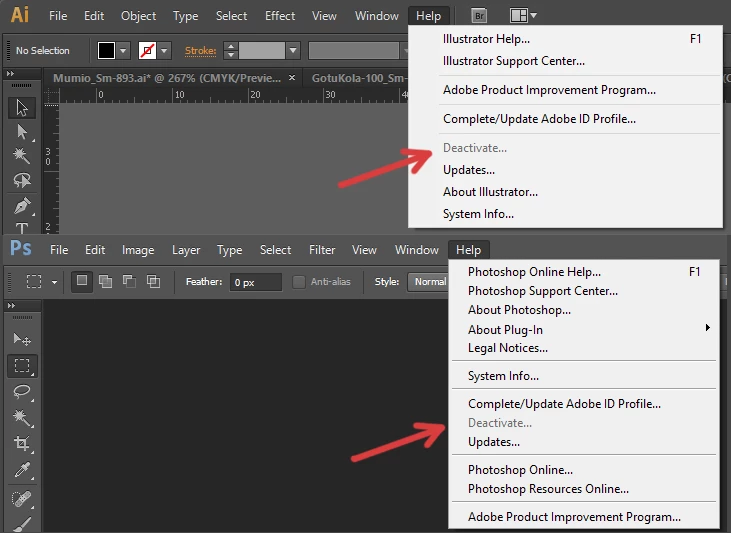
Task: Open Illustrator's Object menu
Action: 138,16
